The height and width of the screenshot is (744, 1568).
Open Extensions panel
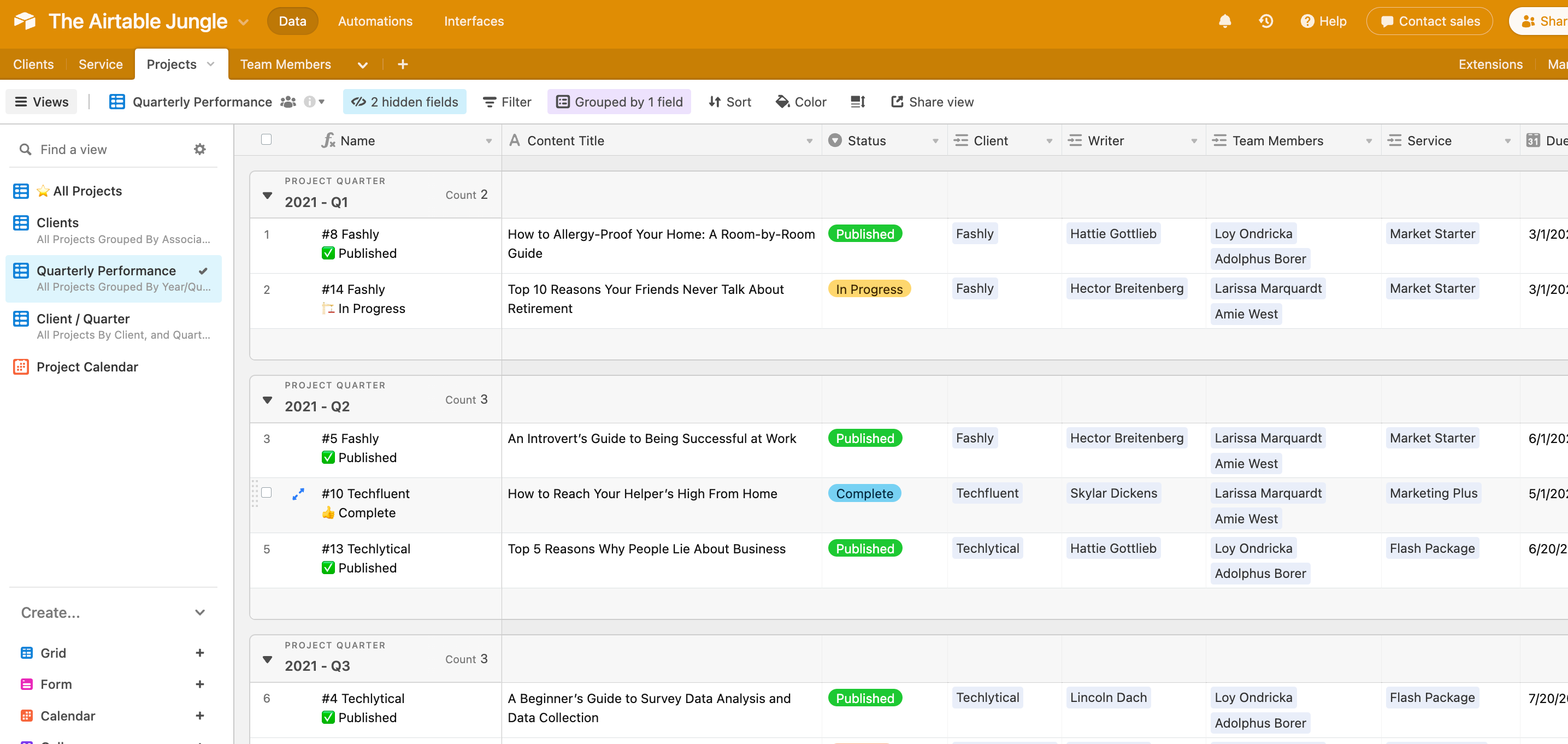[x=1490, y=64]
